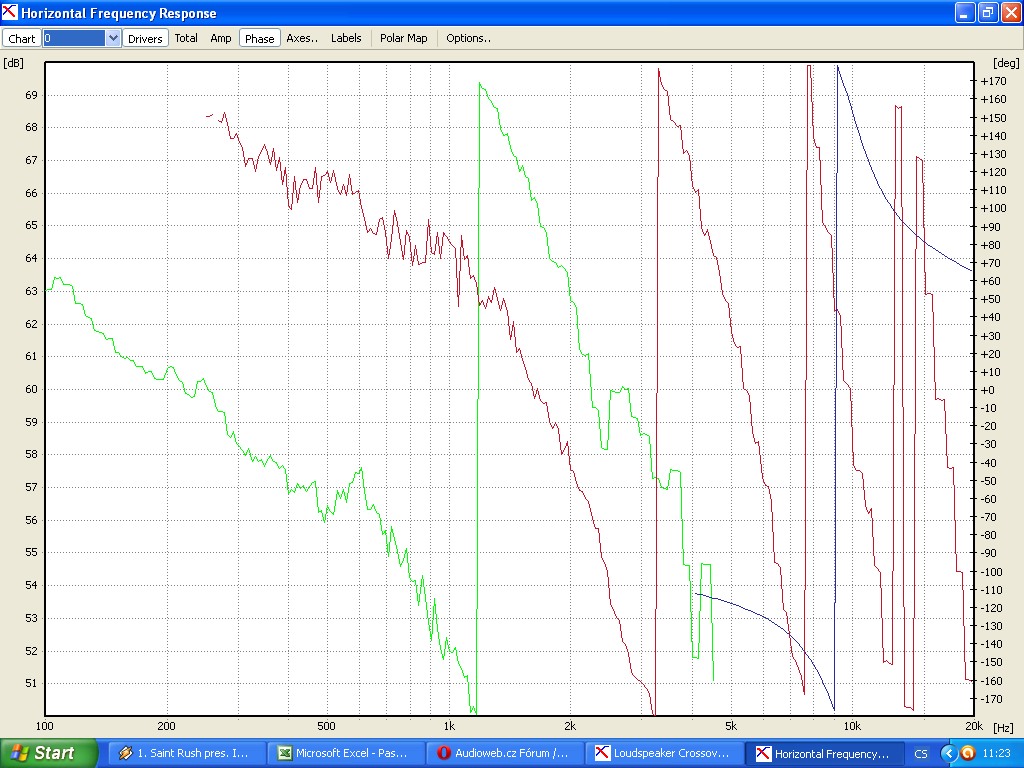Open the Polar Map view

(x=404, y=38)
